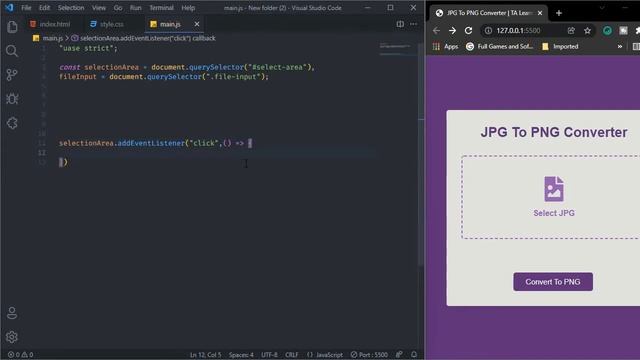
Task: Open the Explorer view in activity bar
Action: (x=12, y=27)
